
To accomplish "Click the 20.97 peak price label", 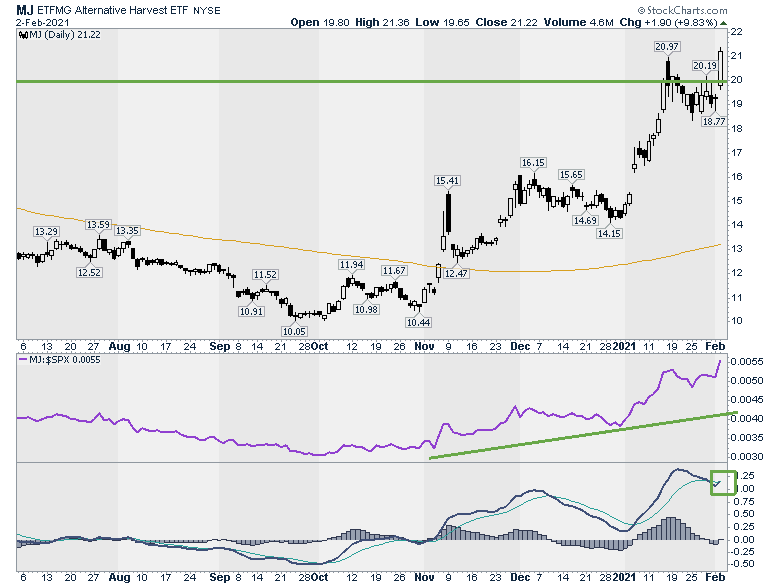I will pos(667,47).
